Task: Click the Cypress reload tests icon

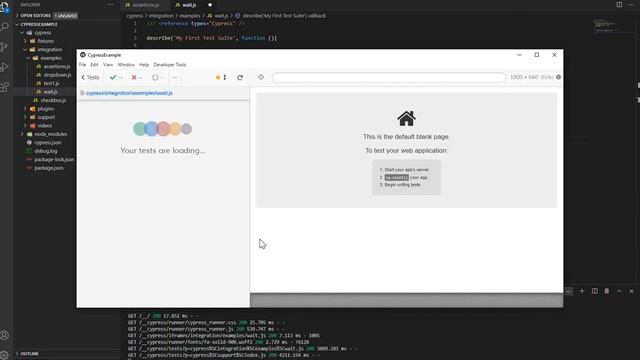Action: tap(240, 77)
